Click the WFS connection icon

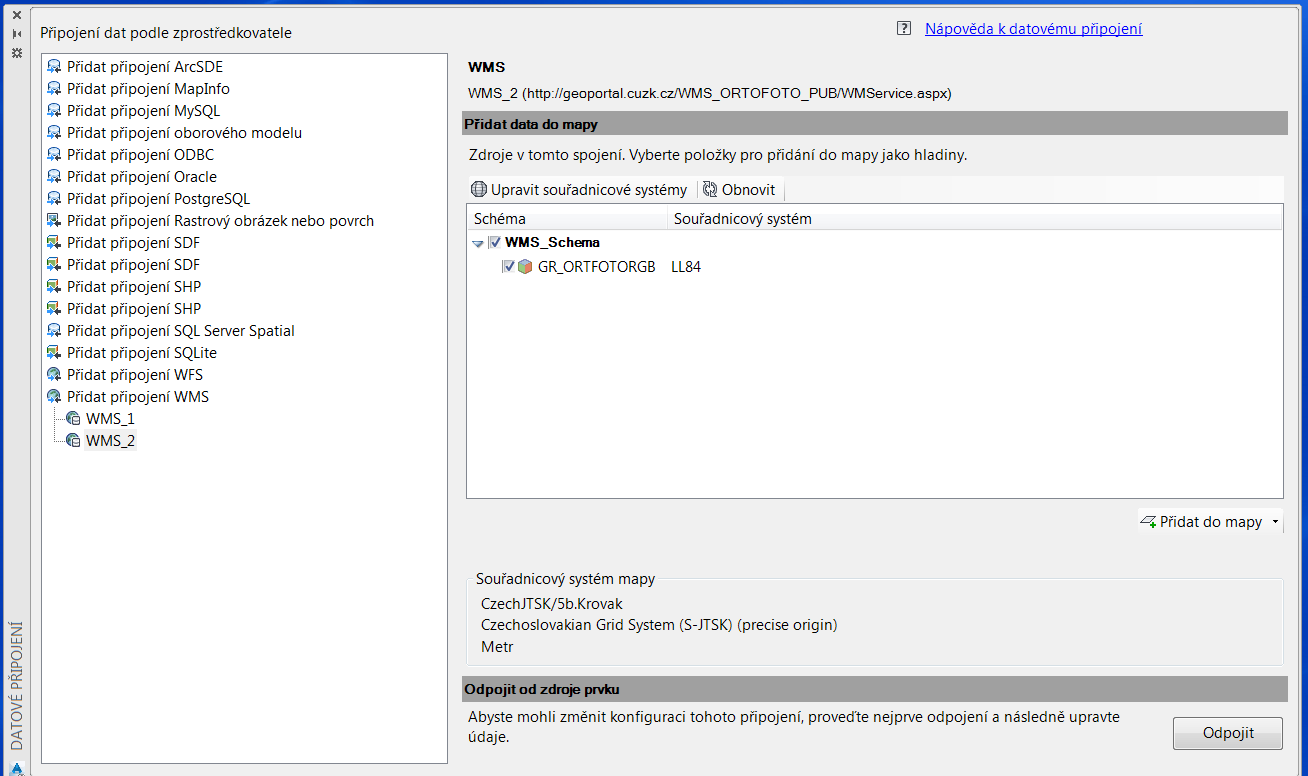pos(54,375)
